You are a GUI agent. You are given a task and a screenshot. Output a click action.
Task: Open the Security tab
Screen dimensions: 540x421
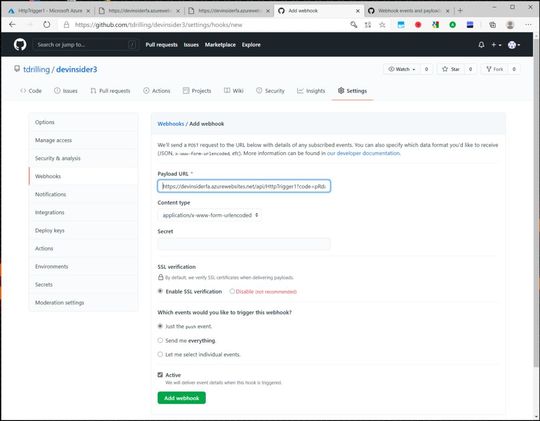click(270, 91)
